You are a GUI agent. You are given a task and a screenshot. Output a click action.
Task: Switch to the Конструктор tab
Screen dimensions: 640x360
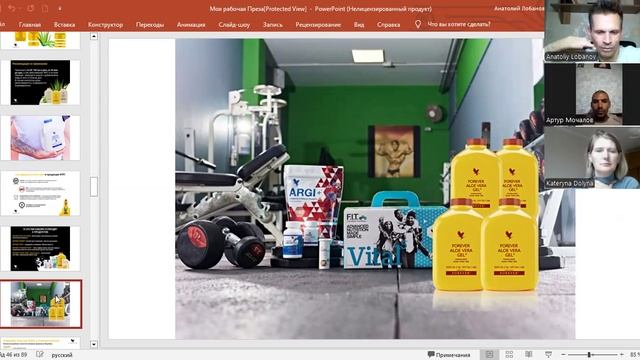click(105, 24)
